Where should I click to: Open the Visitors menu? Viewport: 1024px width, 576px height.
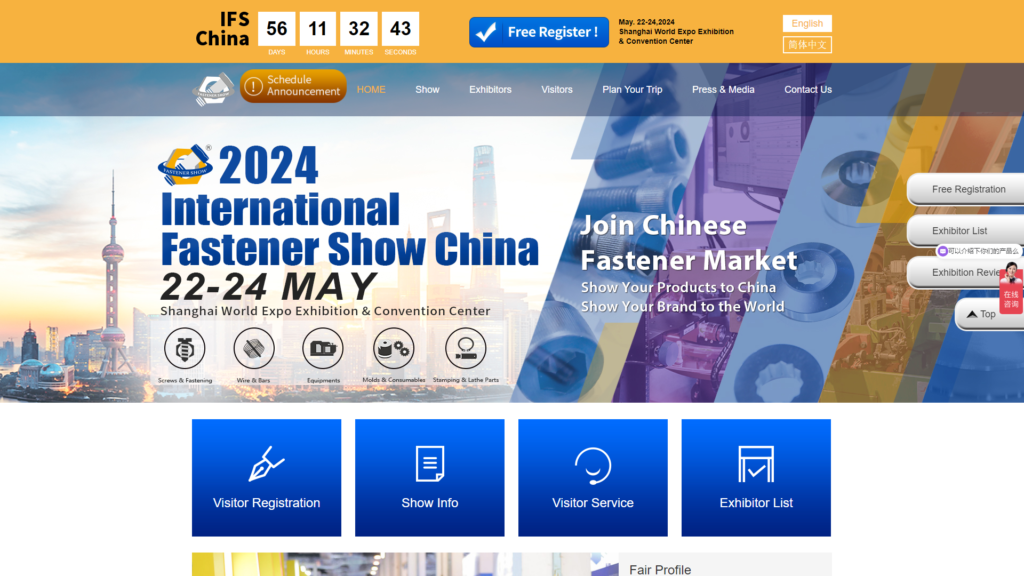(556, 89)
